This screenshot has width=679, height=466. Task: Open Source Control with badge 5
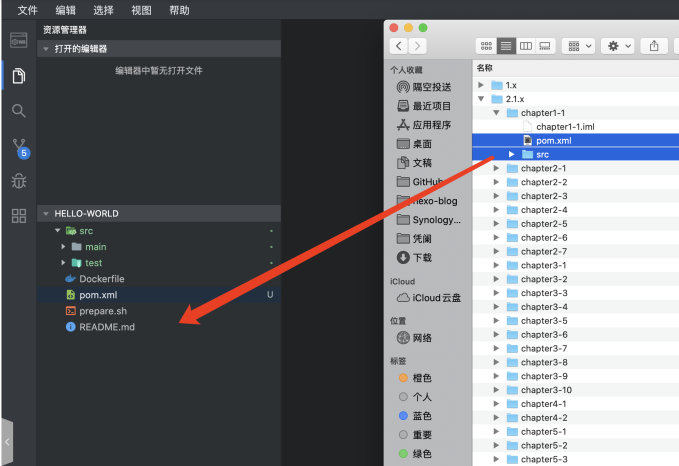pos(20,148)
